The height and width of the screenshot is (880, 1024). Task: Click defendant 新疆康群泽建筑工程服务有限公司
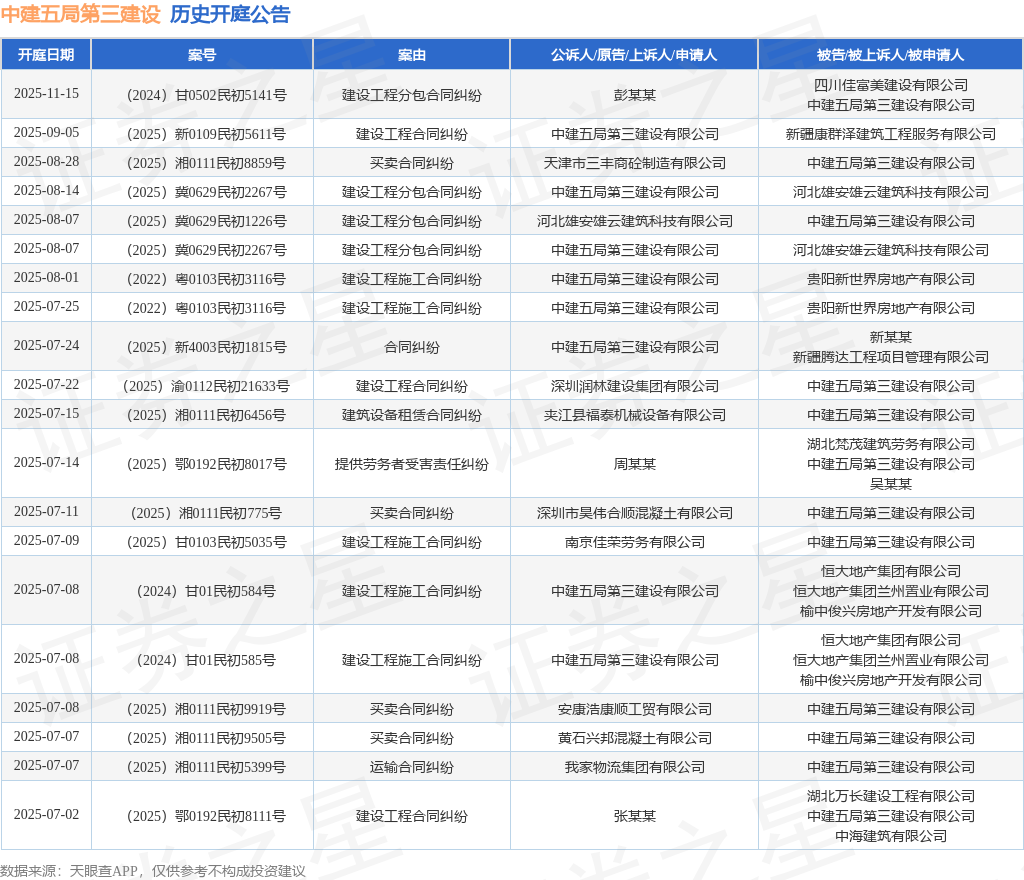(890, 134)
